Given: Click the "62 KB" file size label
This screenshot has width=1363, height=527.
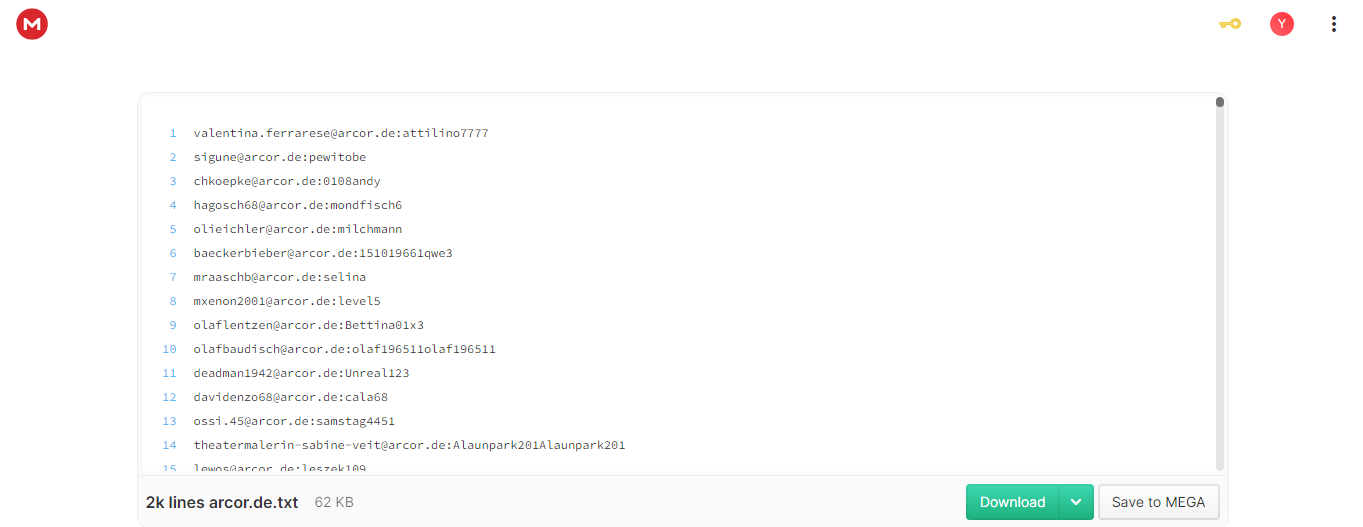Looking at the screenshot, I should [334, 502].
